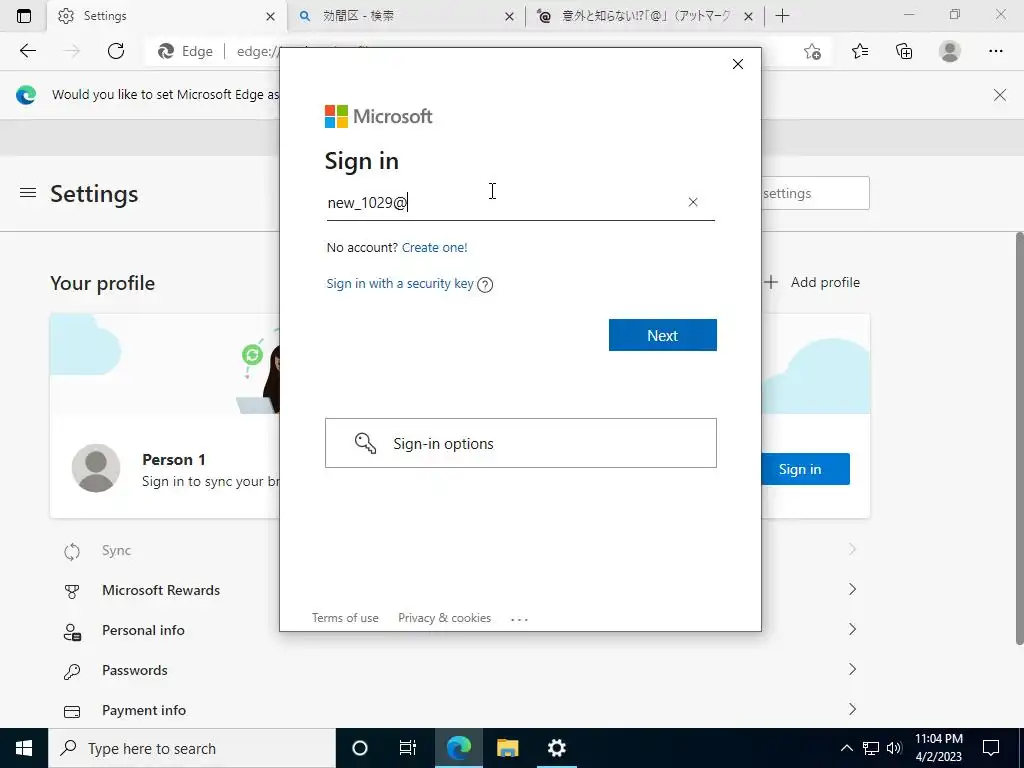Open Personal info settings
The height and width of the screenshot is (768, 1024).
460,630
